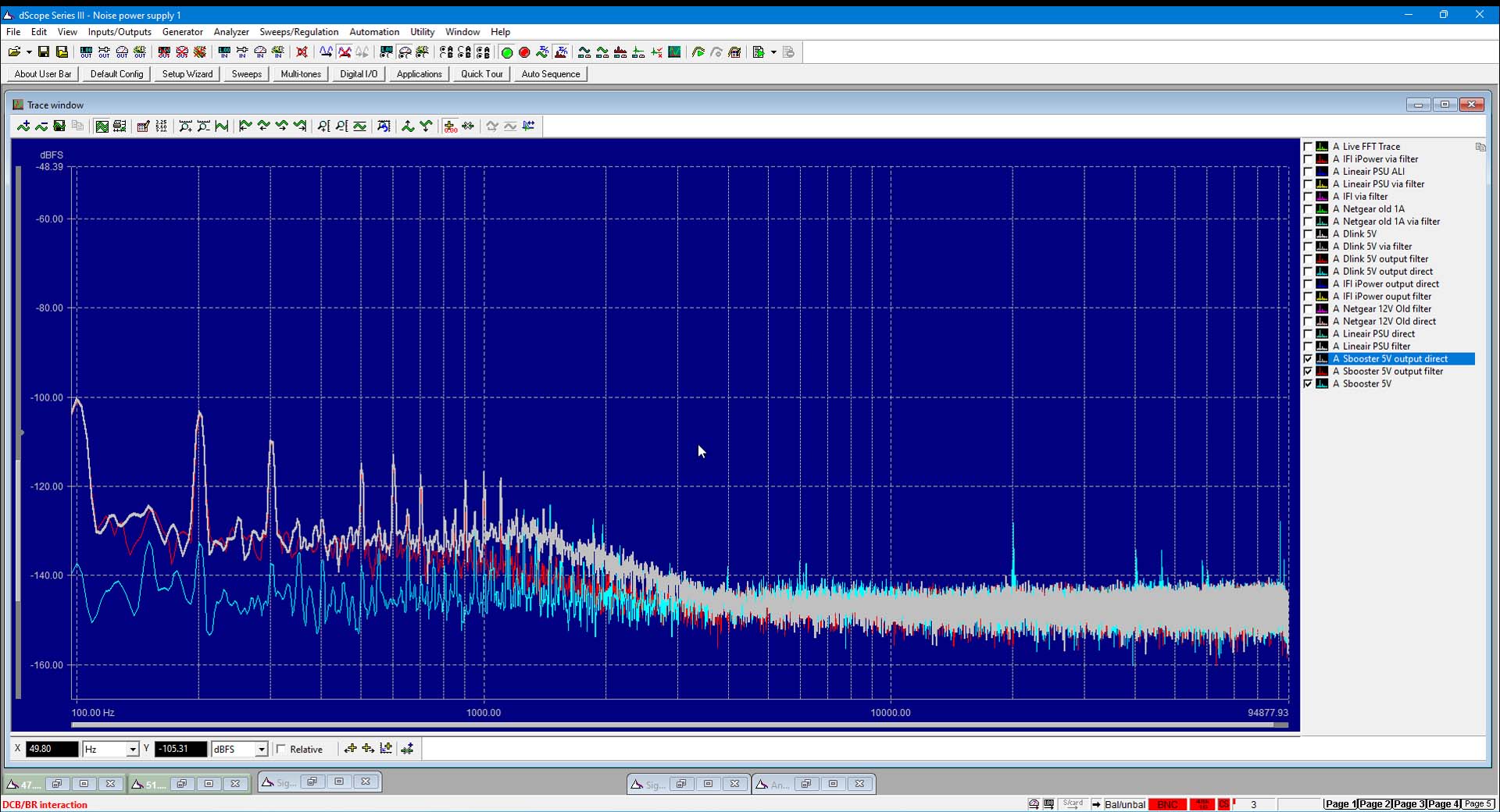Remove trace with green wave minus icon
Screen dimensions: 1500x812
pos(41,126)
